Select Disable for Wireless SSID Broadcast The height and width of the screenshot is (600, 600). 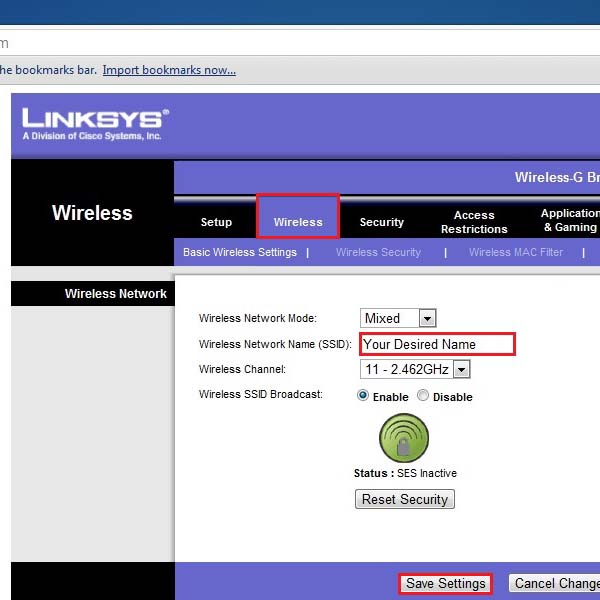423,395
